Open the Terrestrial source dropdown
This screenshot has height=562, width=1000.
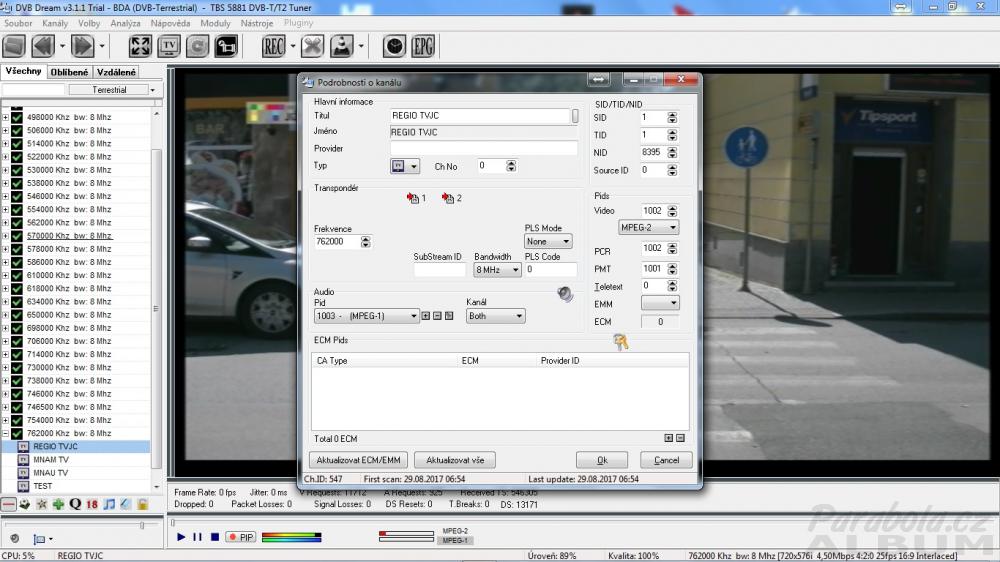(114, 90)
